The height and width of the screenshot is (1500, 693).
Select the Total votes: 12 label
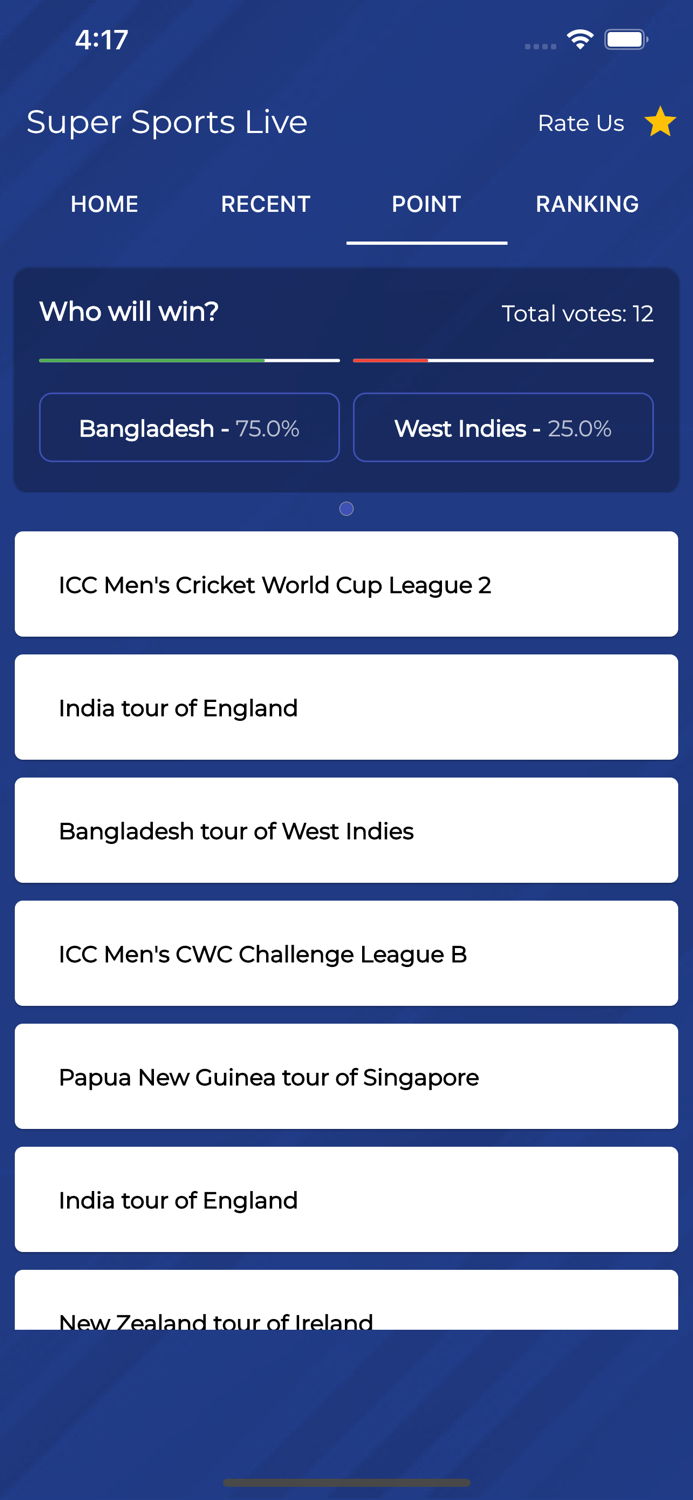tap(578, 313)
